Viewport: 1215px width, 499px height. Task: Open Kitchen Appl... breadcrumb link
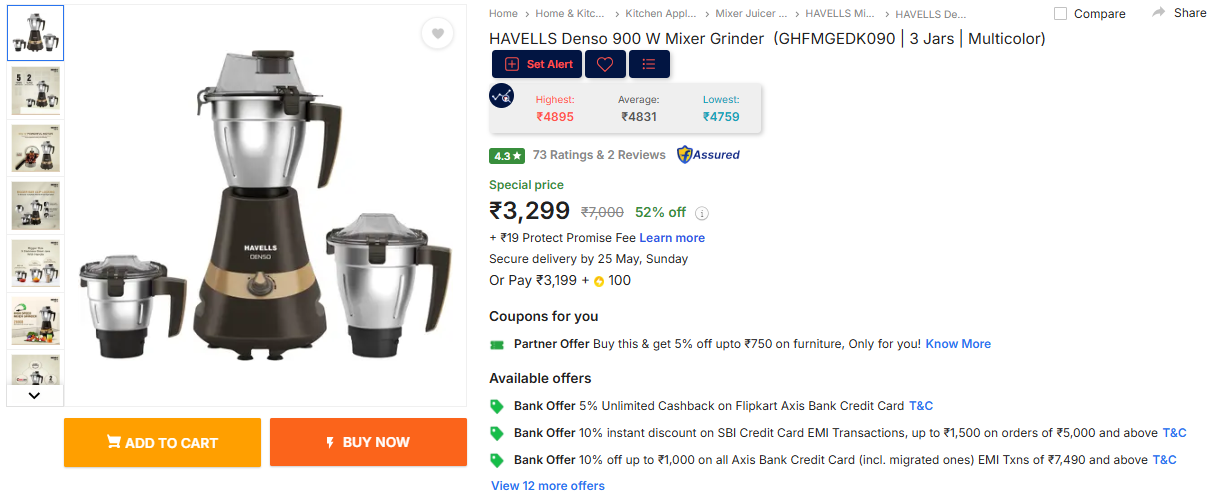click(x=661, y=14)
